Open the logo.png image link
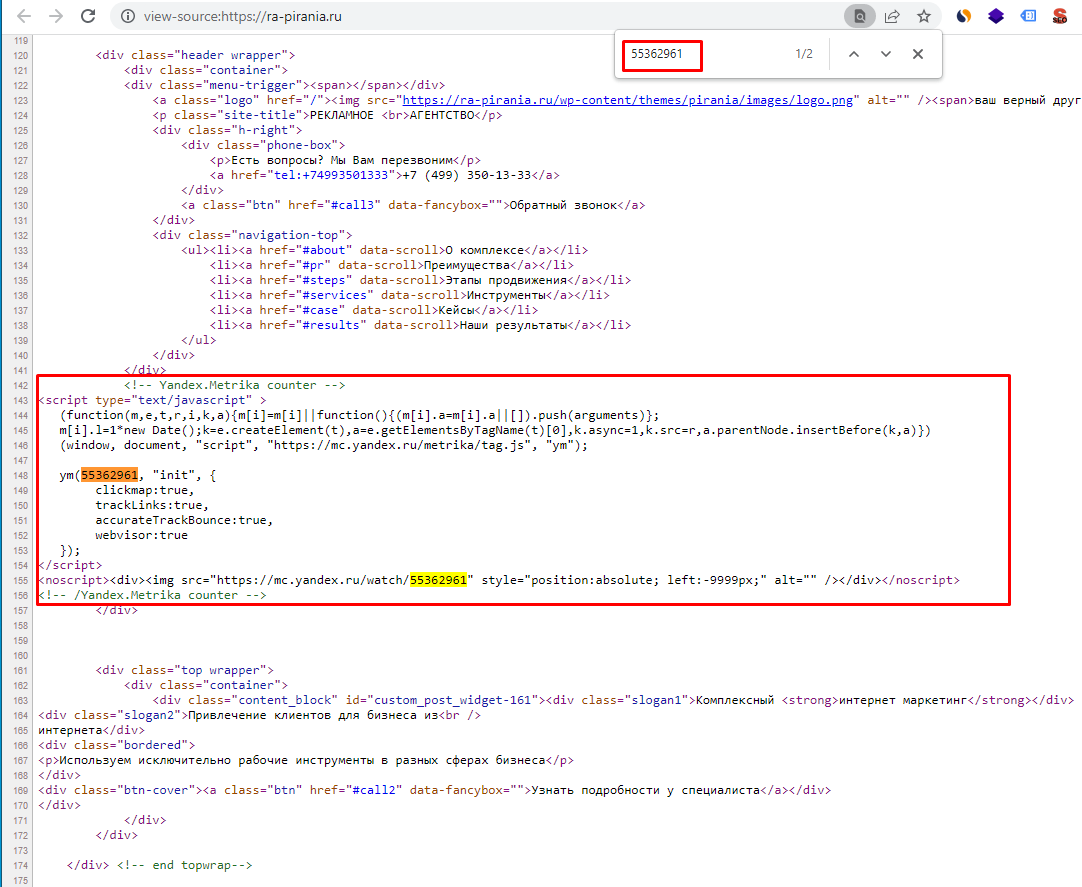 pyautogui.click(x=628, y=101)
